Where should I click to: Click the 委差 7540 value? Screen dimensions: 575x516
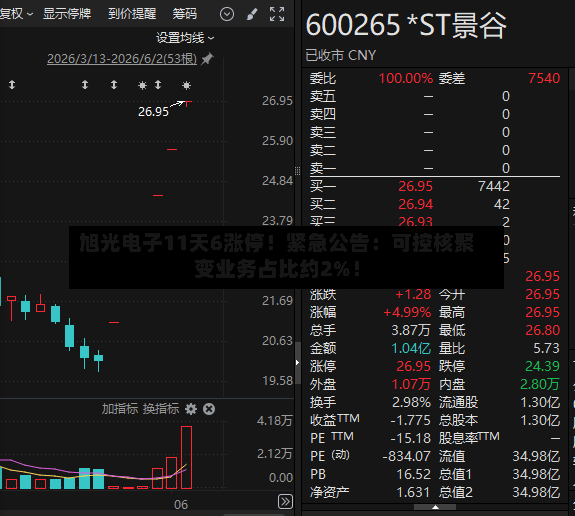coord(544,78)
